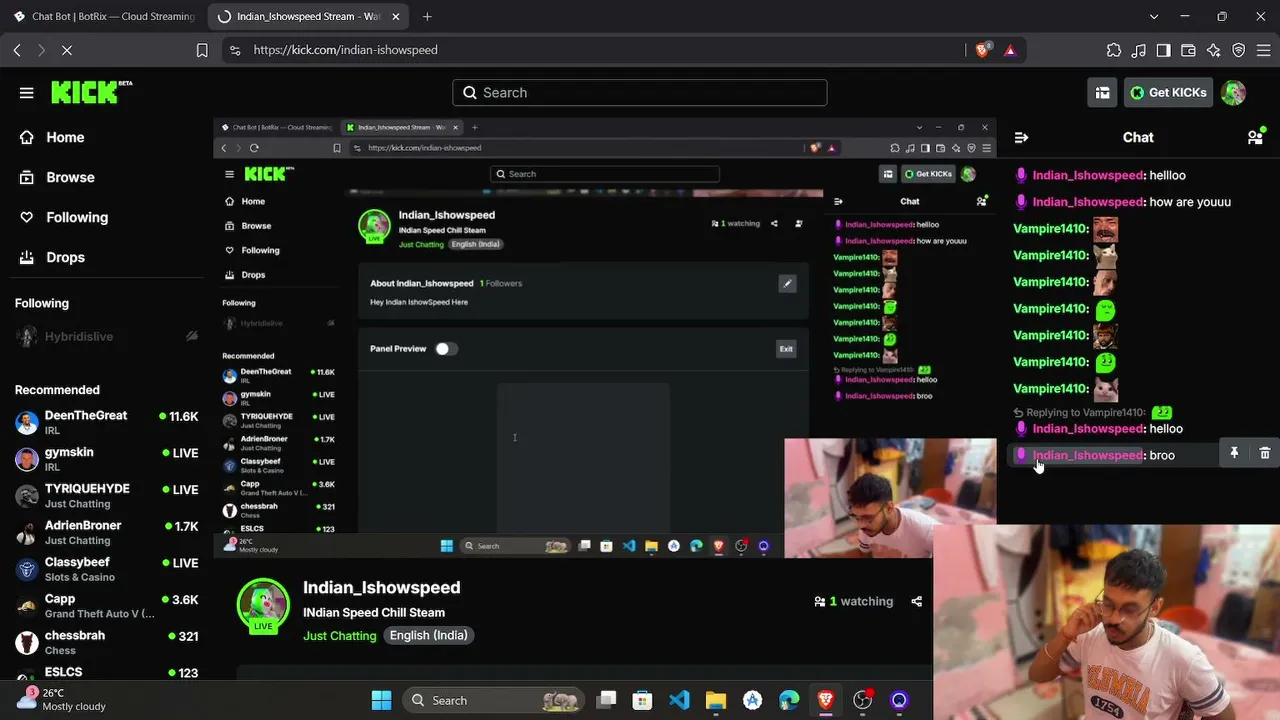Stop loading the page
Image resolution: width=1280 pixels, height=720 pixels.
[67, 50]
